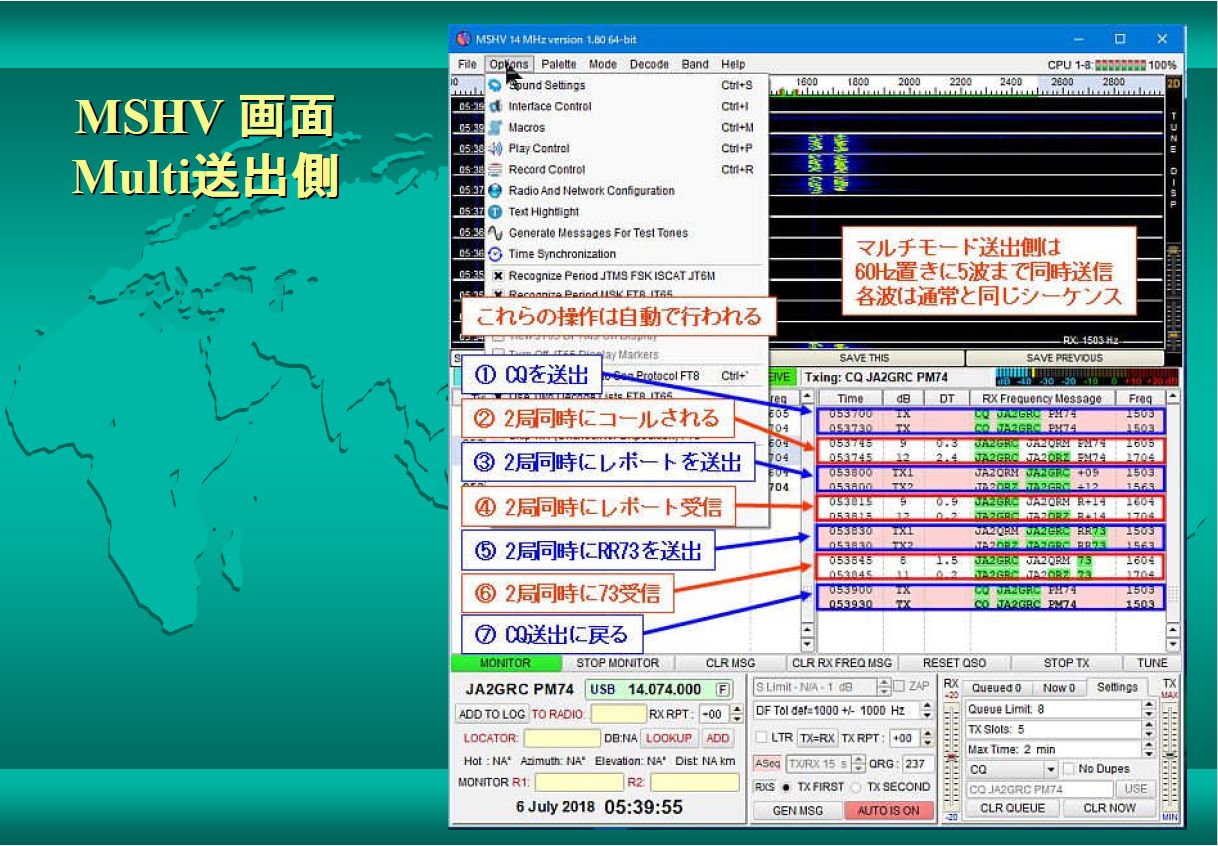Viewport: 1218px width, 846px height.
Task: Click the green MONITOR button
Action: tap(505, 663)
